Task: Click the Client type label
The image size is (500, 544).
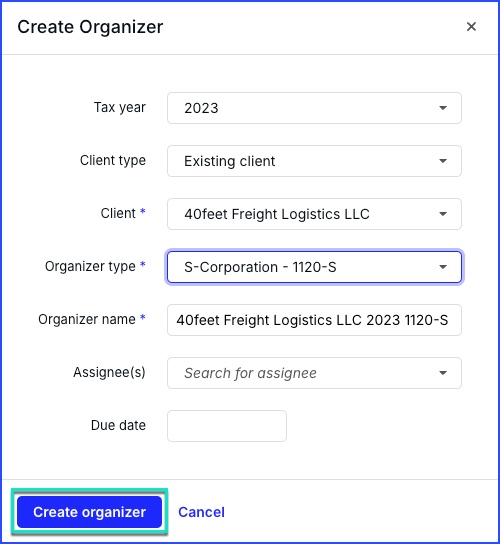Action: tap(113, 161)
